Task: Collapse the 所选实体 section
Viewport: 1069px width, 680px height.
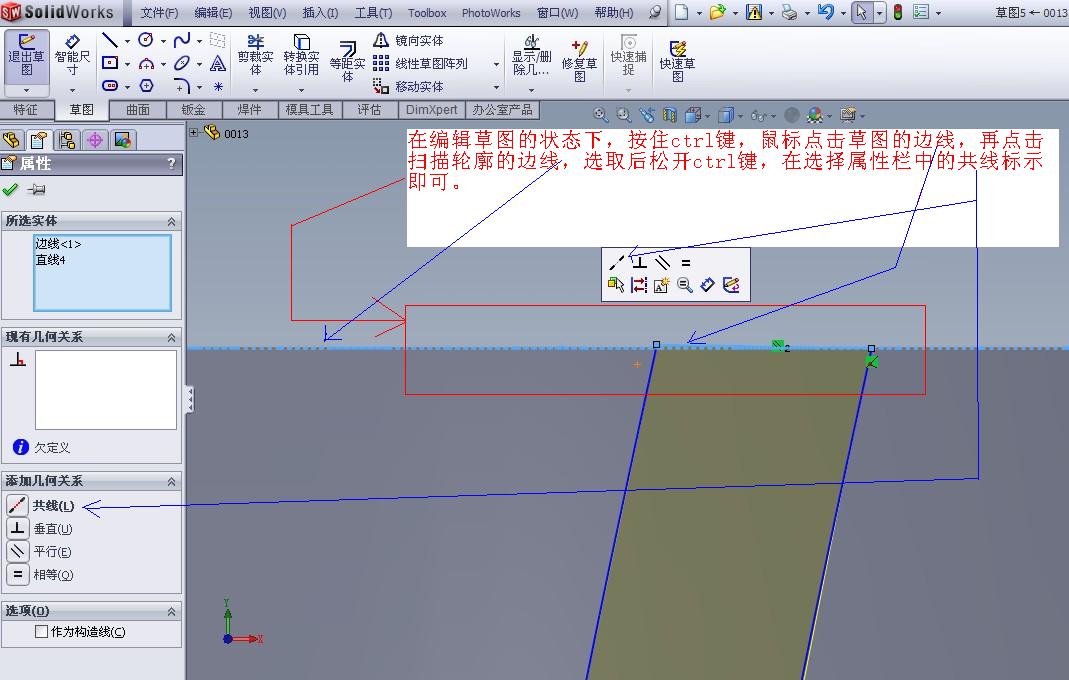Action: pos(171,222)
